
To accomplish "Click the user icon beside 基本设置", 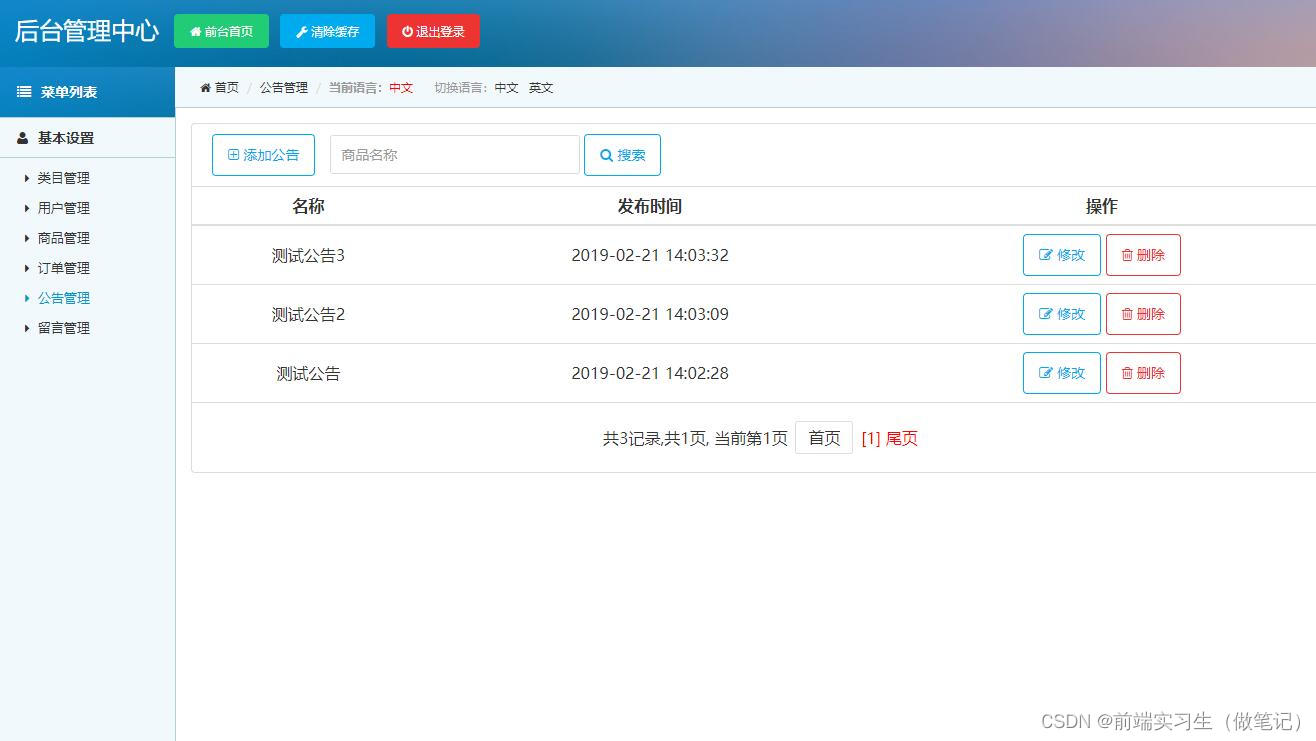I will point(23,138).
